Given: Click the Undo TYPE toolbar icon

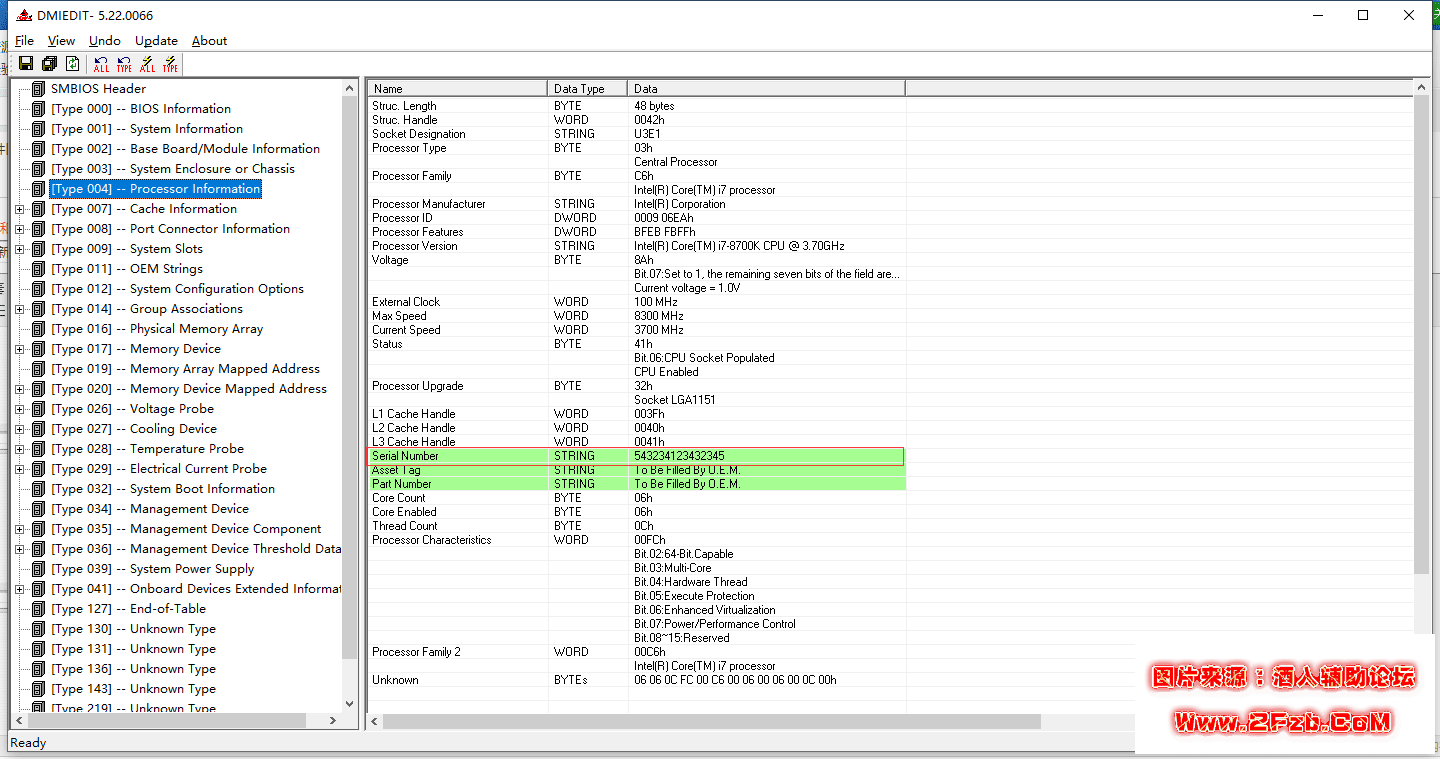Looking at the screenshot, I should coord(124,64).
